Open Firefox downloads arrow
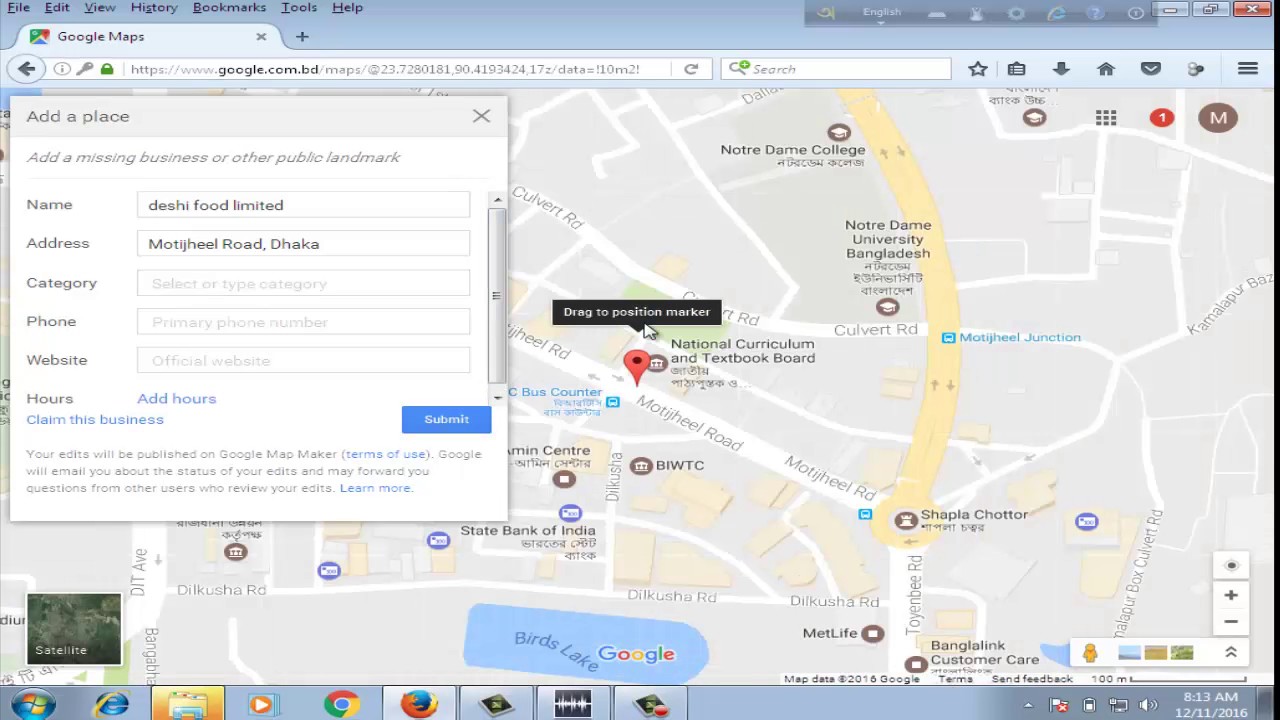Image resolution: width=1280 pixels, height=720 pixels. (1061, 69)
